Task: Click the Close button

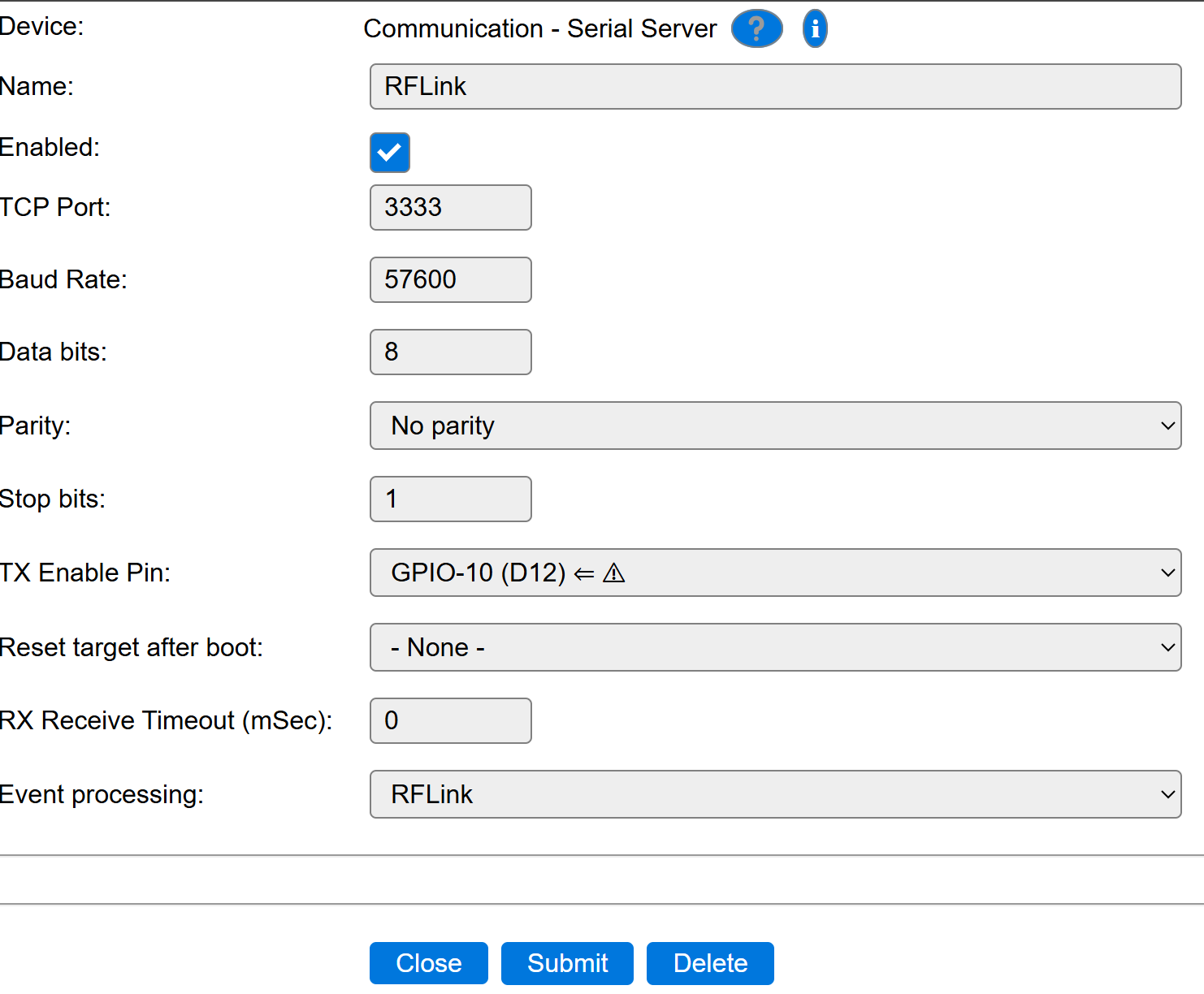Action: pyautogui.click(x=428, y=963)
